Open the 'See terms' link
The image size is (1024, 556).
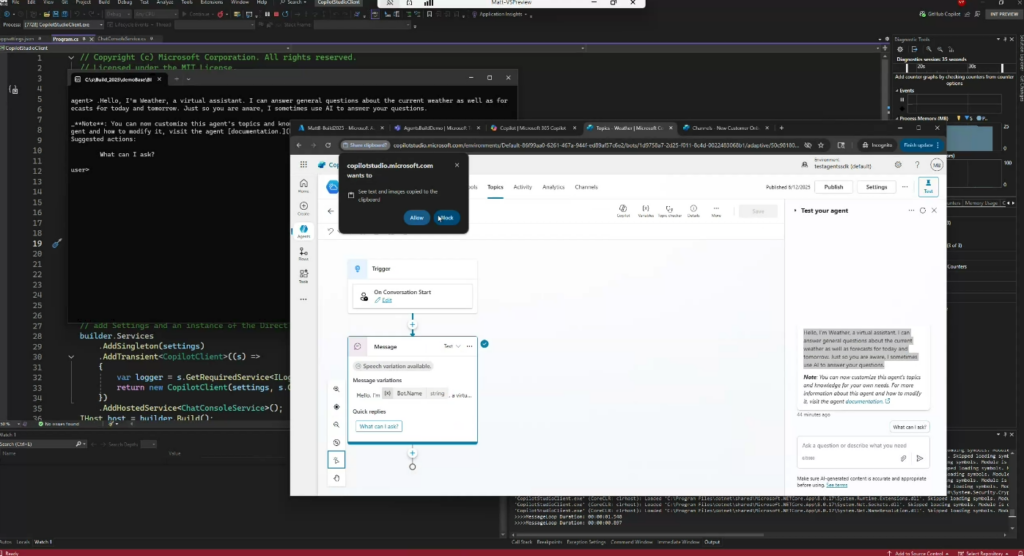tap(837, 485)
